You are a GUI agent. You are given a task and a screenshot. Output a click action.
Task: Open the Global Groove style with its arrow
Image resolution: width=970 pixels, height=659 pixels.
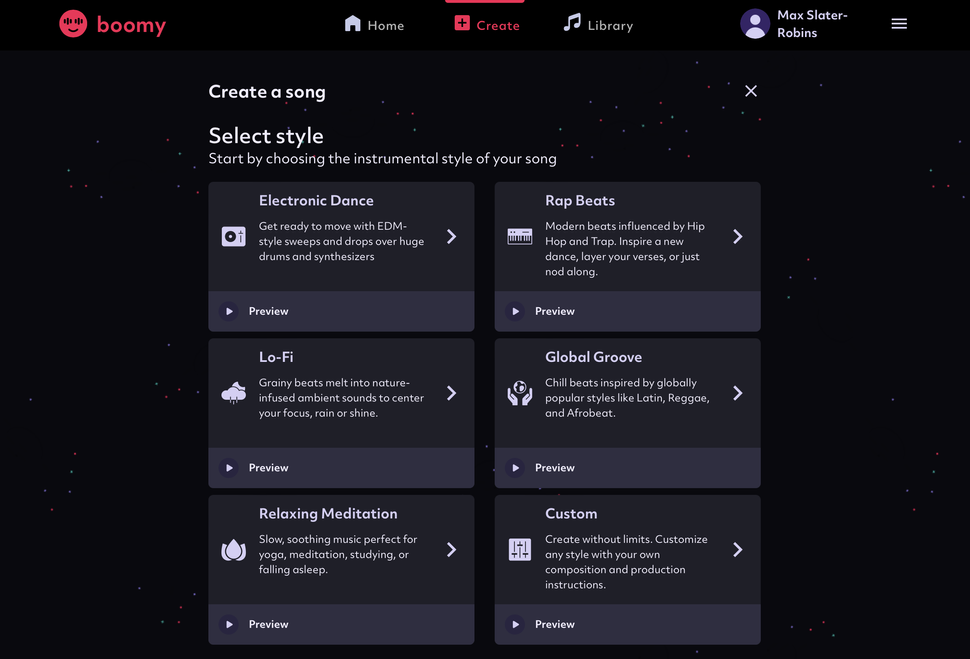pyautogui.click(x=737, y=394)
